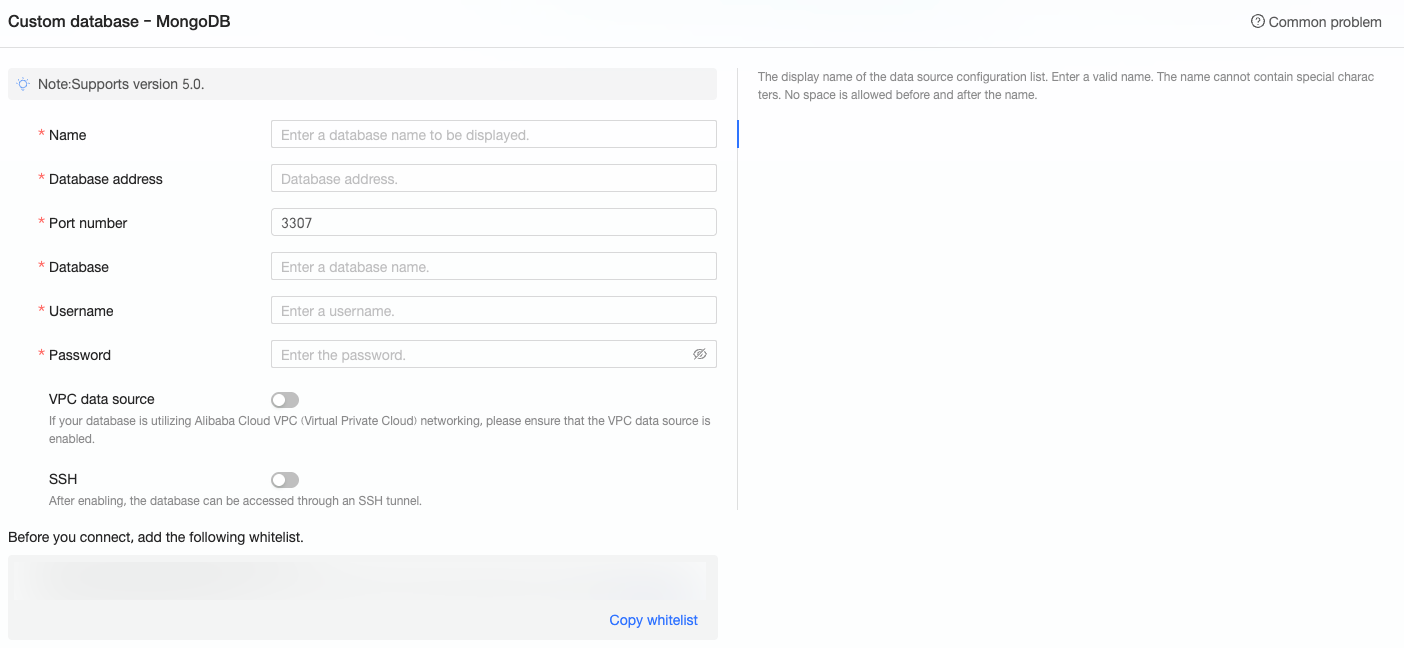Click the VPC data source label
Viewport: 1404px width, 648px height.
102,399
